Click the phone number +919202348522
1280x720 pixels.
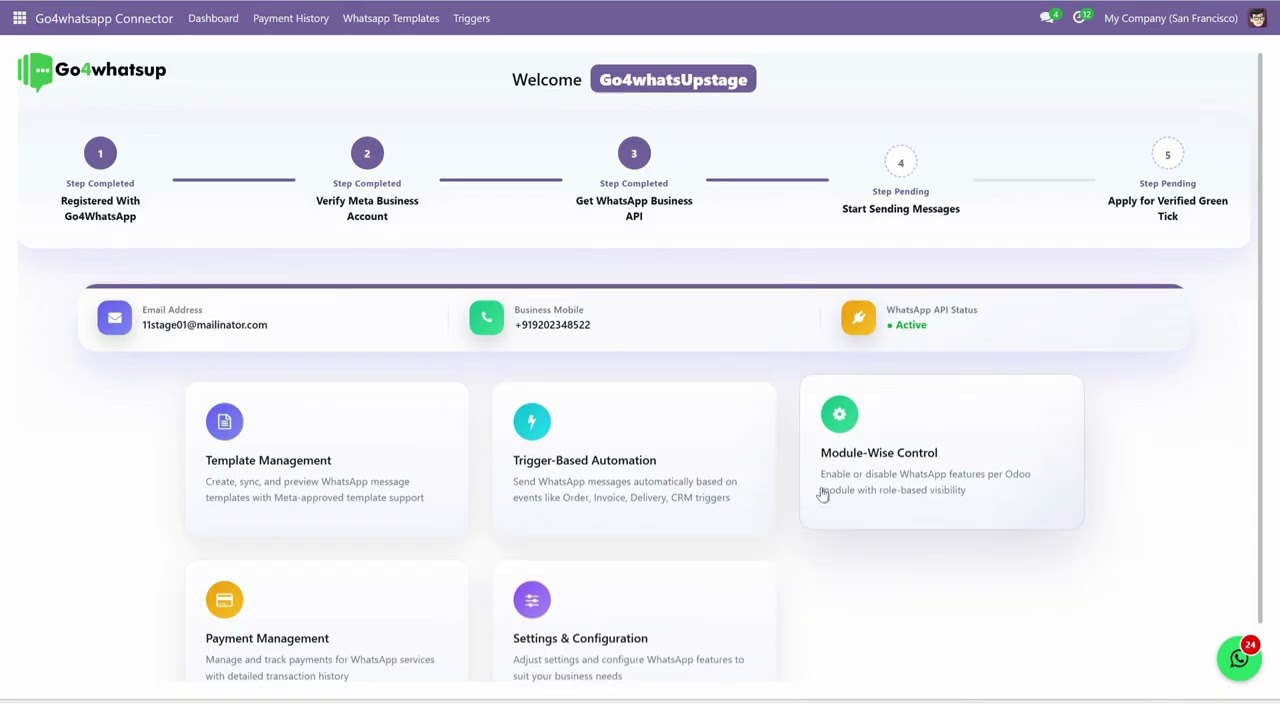552,325
